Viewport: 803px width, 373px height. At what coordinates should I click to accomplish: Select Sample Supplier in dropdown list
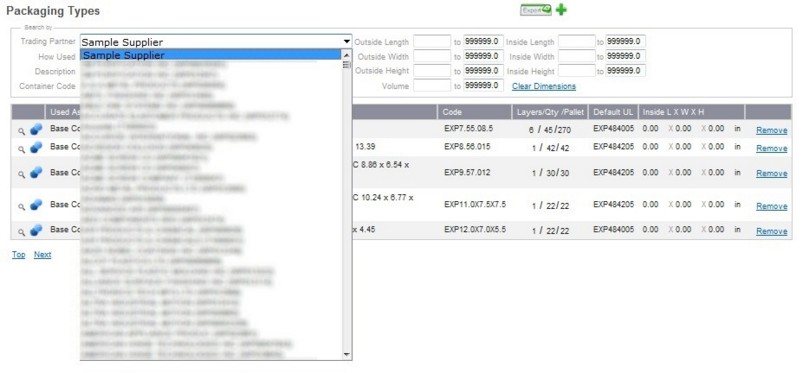point(210,55)
